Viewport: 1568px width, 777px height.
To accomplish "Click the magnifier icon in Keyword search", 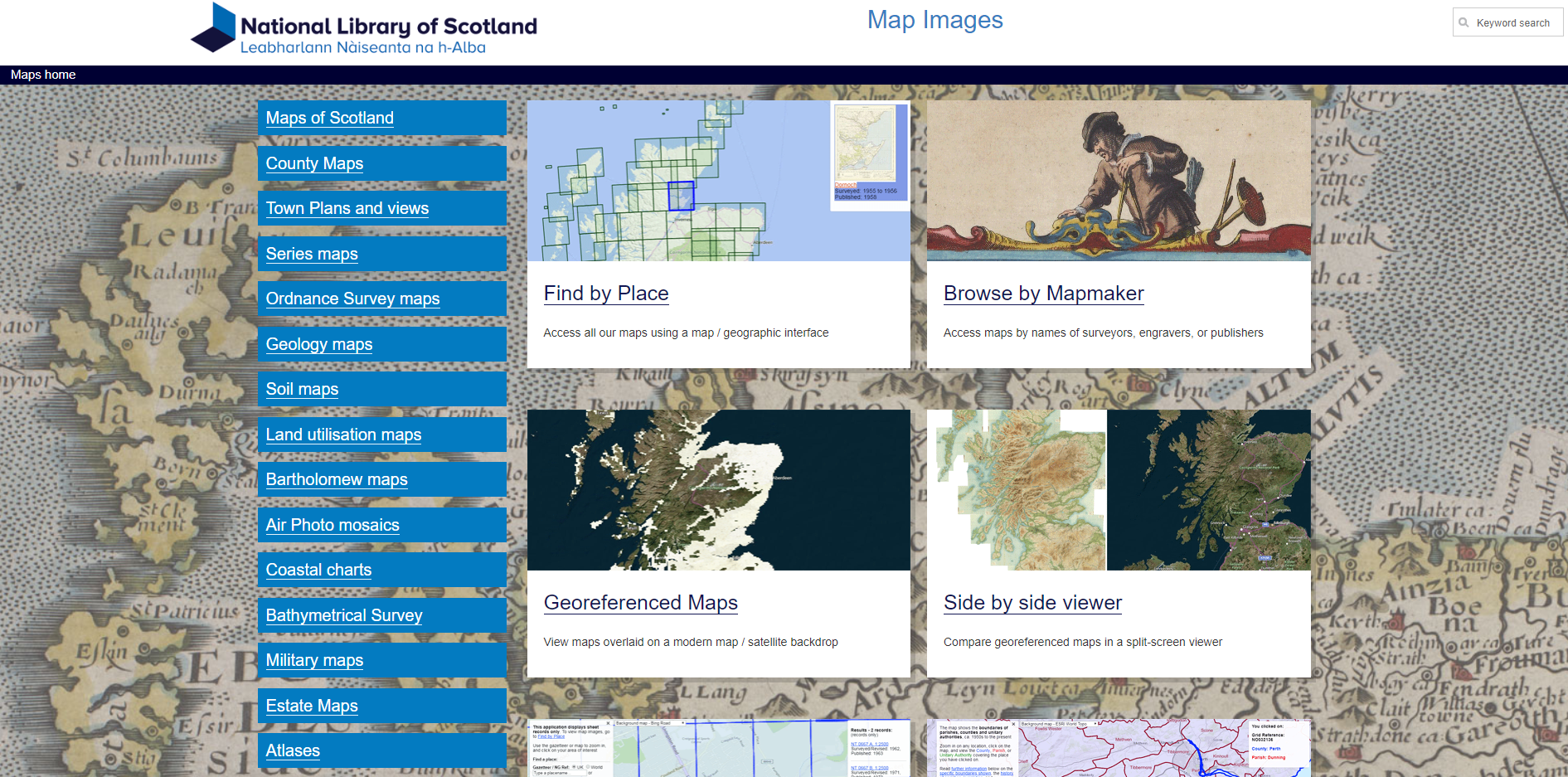I will [1464, 22].
